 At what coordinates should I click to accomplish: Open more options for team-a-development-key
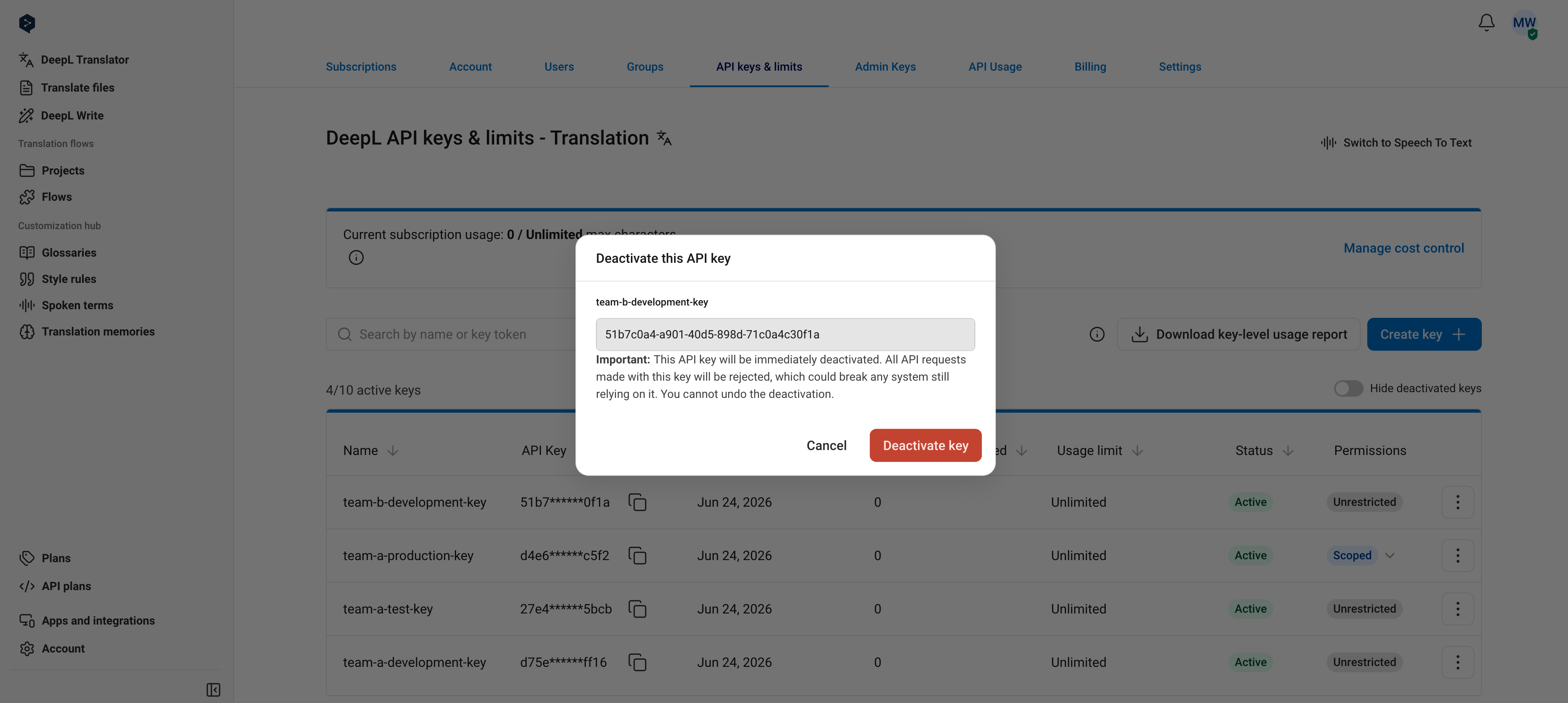[x=1458, y=662]
